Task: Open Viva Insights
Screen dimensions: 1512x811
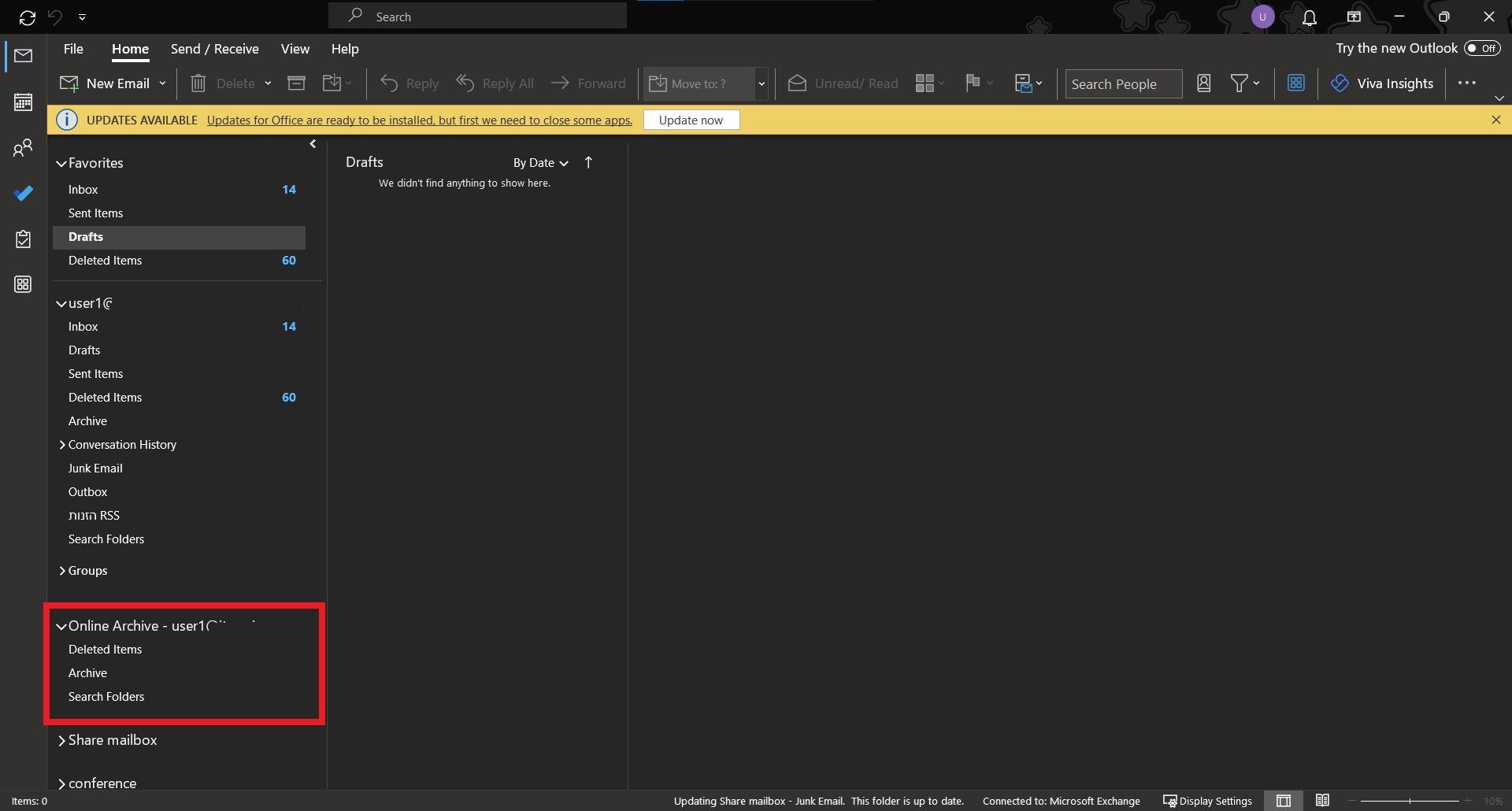Action: (1383, 83)
